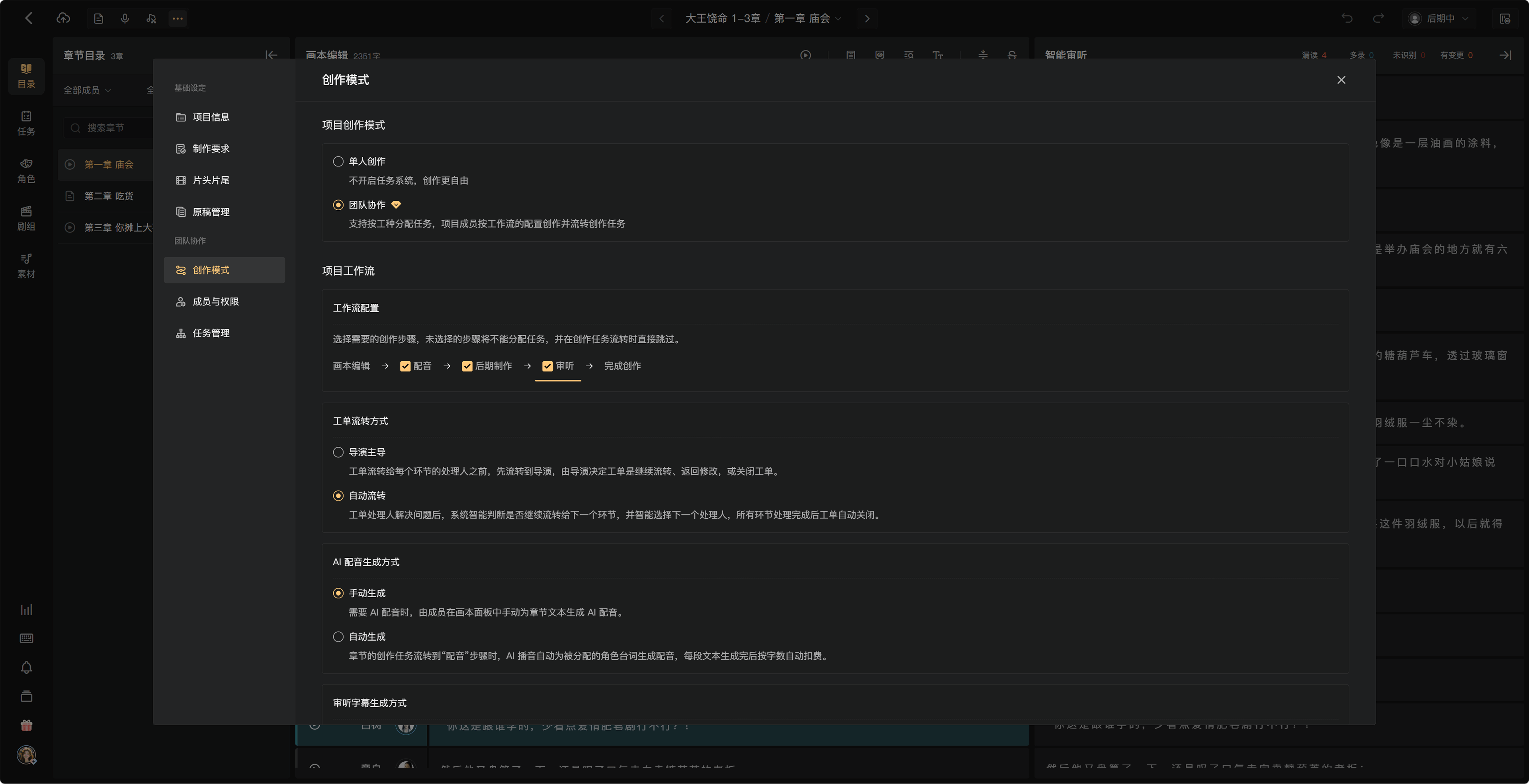Select chapter 第三章 in list
The image size is (1529, 784).
106,227
